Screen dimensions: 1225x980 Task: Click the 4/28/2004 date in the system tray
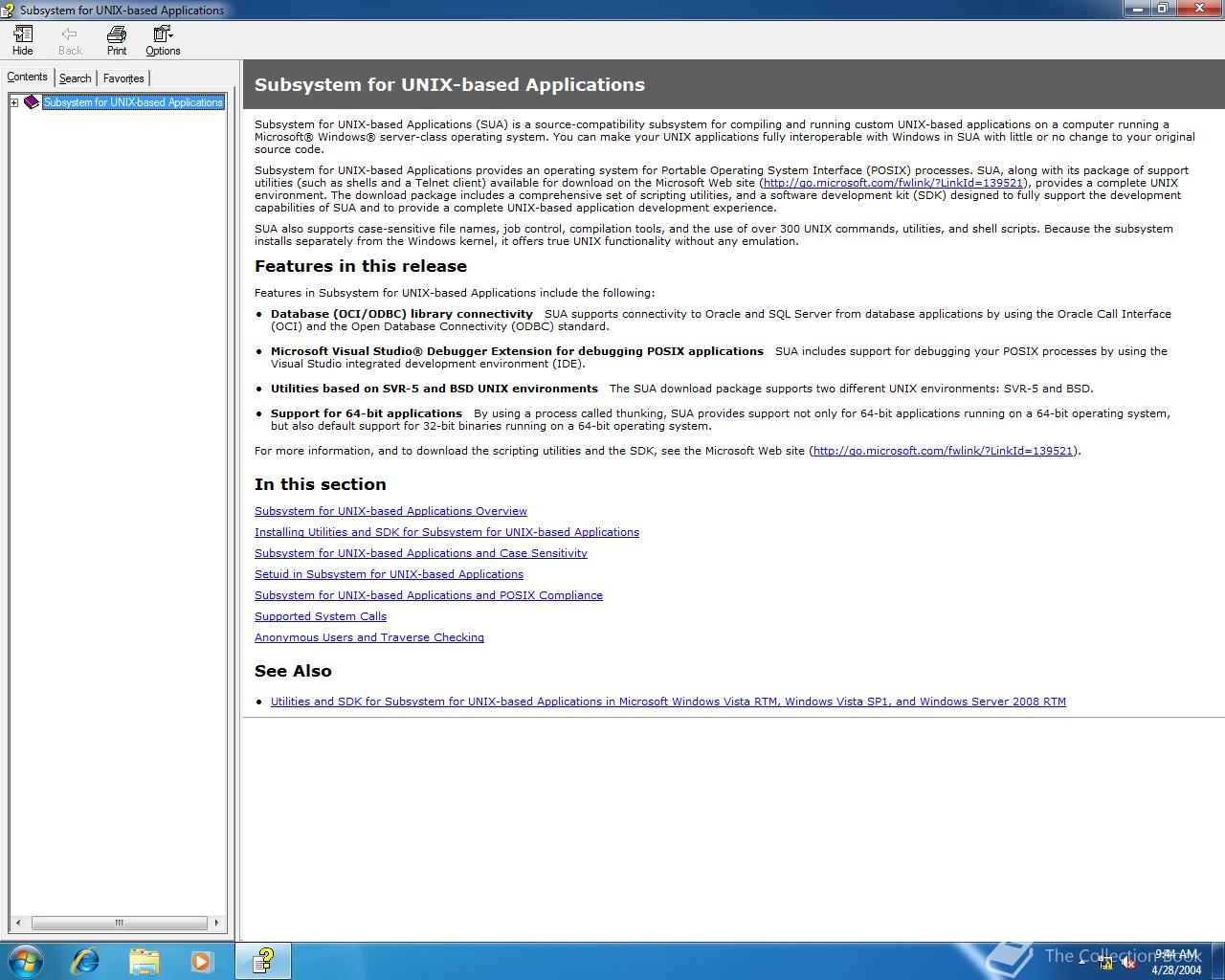coord(1177,969)
